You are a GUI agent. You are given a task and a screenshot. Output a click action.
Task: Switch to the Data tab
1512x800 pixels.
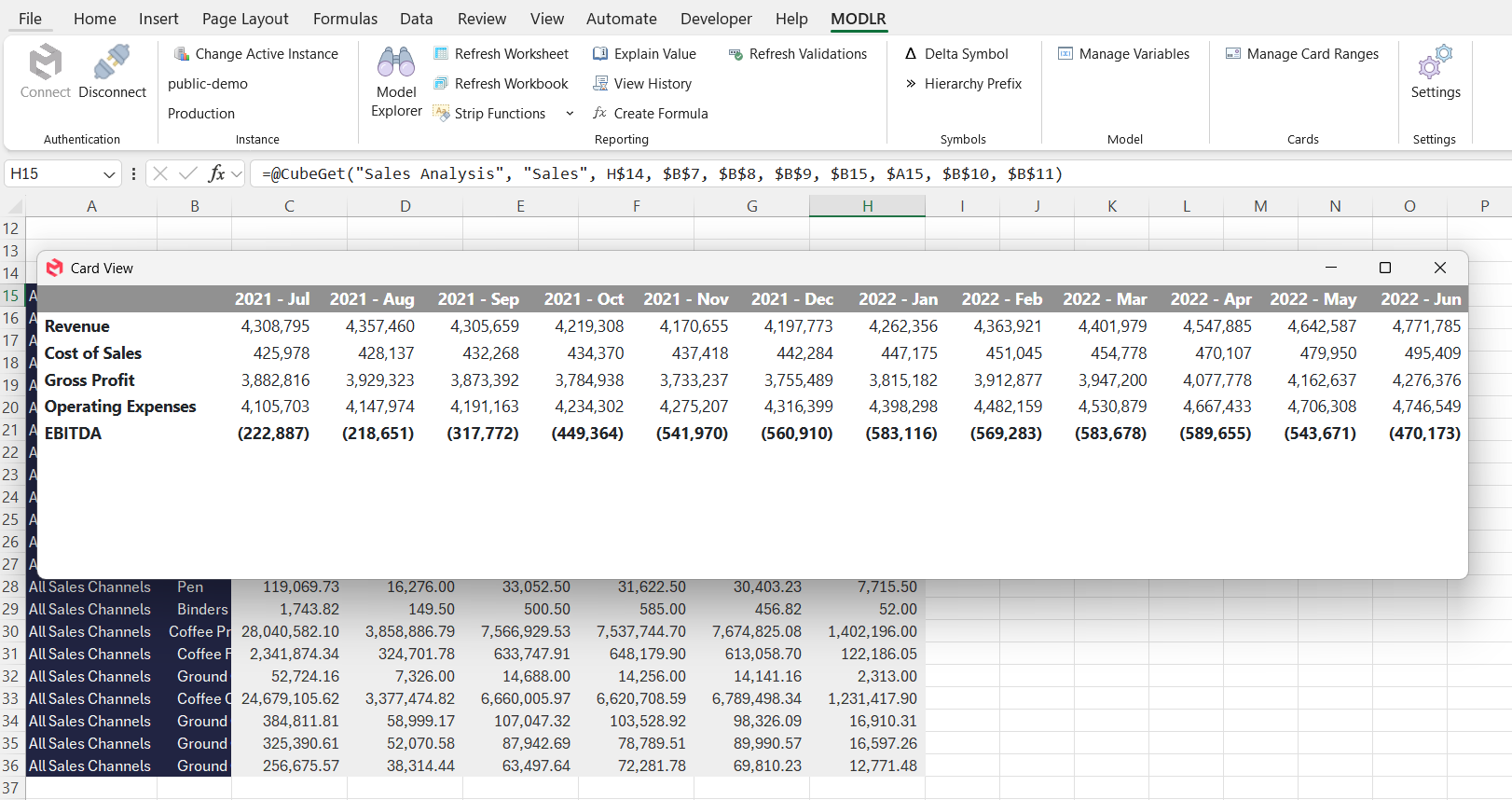(x=416, y=19)
